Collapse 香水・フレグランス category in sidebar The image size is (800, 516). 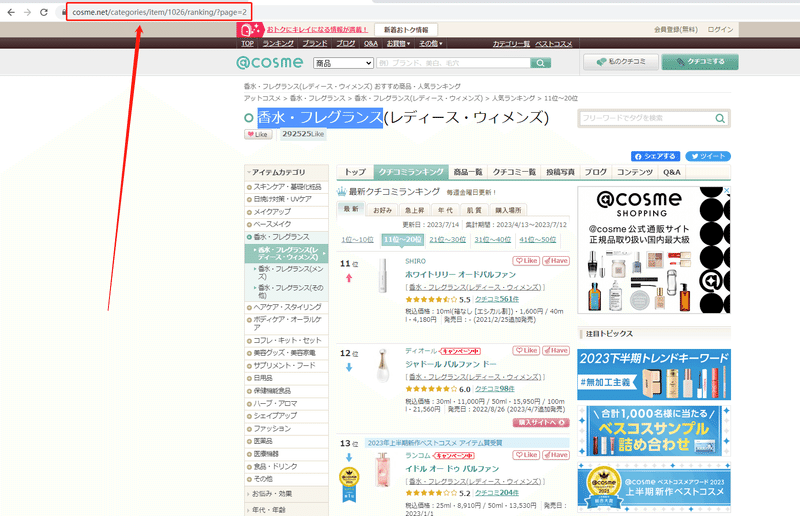coord(286,237)
